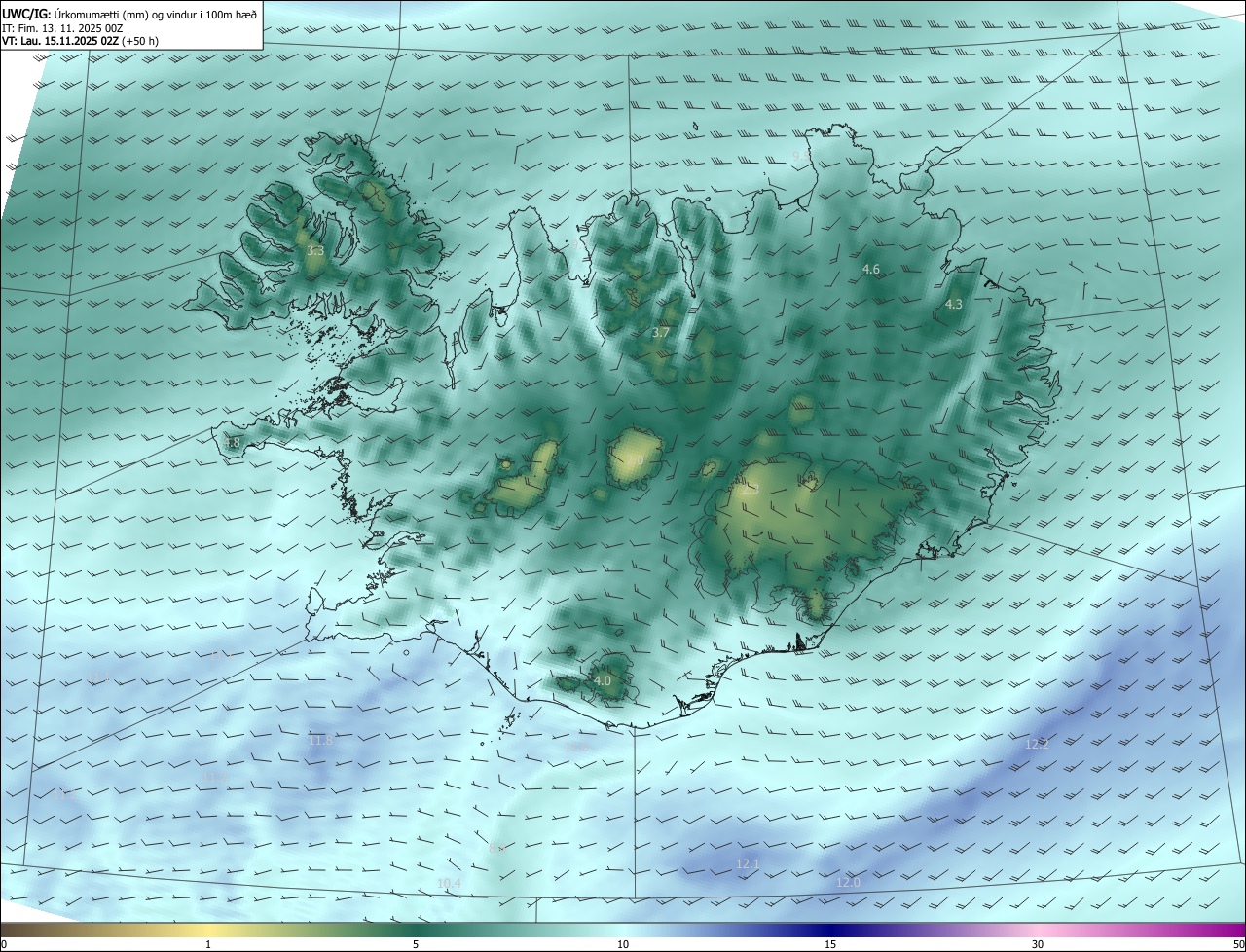Click the 2.0 value label on the central glacier

click(636, 460)
